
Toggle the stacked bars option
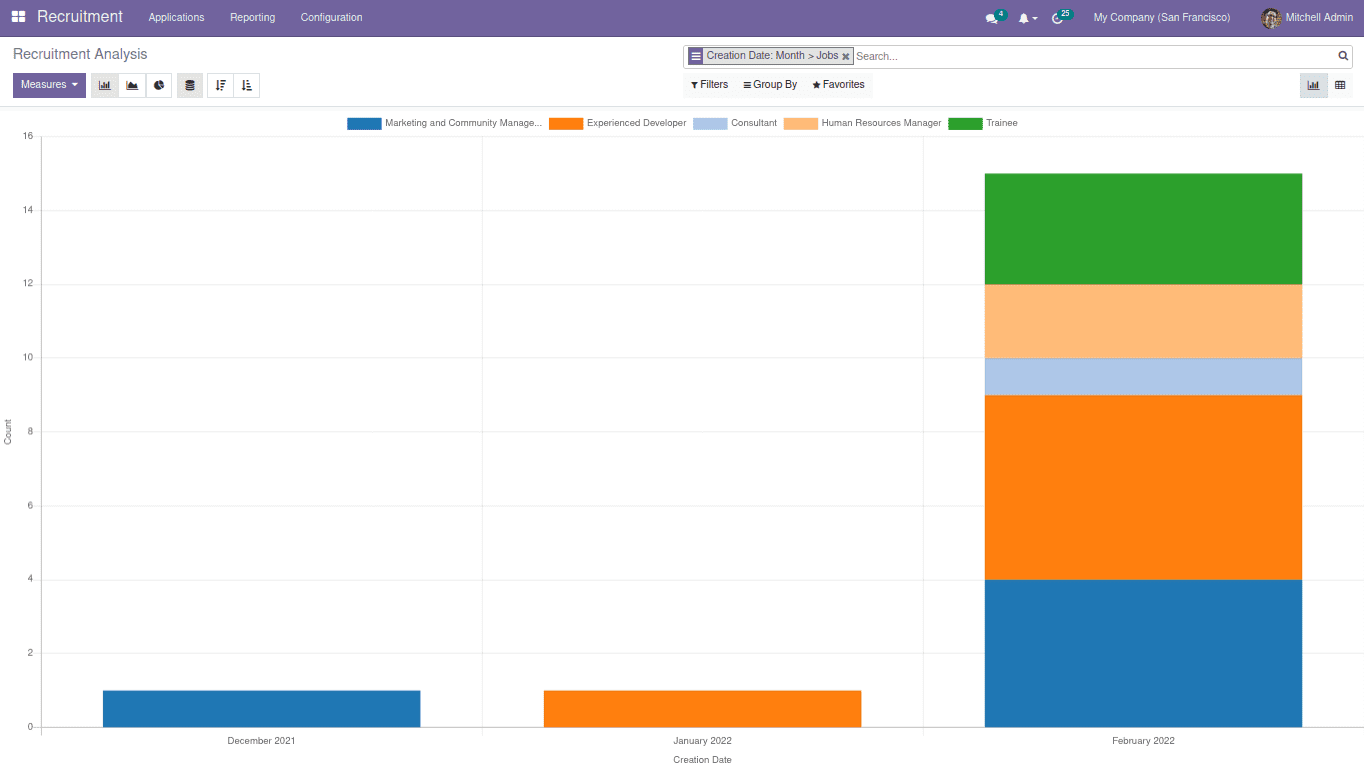coord(190,85)
